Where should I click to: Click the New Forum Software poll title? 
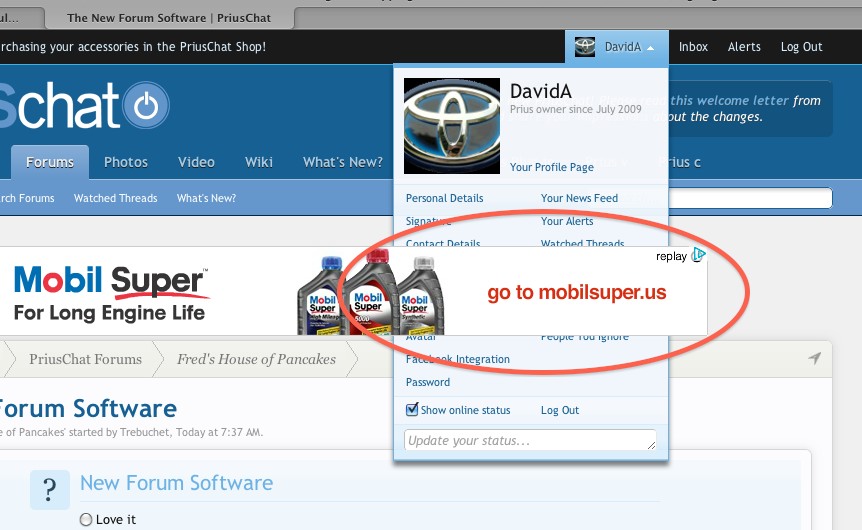coord(176,483)
